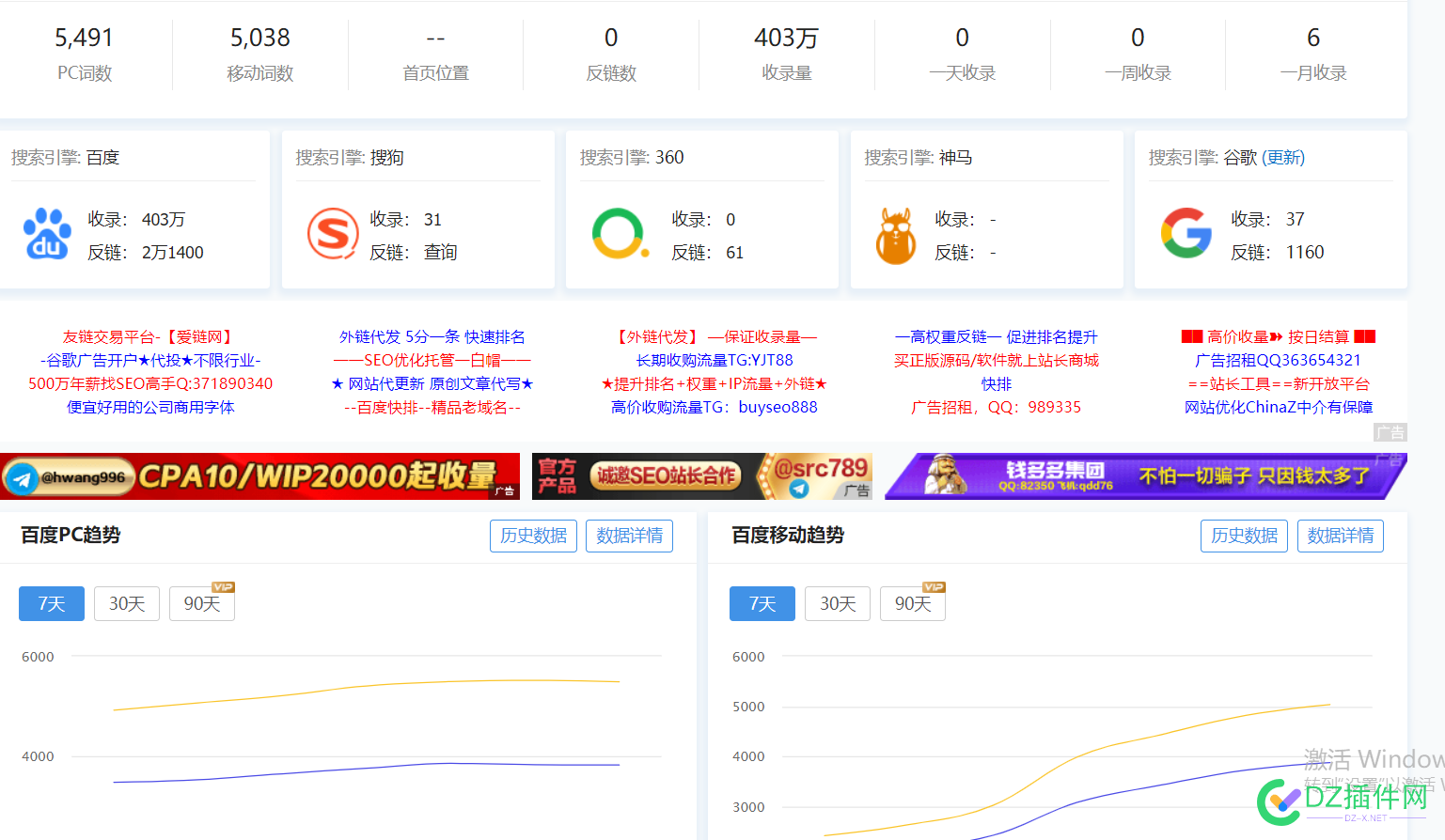Viewport: 1445px width, 840px height.
Task: Click the Google G logo icon
Action: click(1186, 233)
